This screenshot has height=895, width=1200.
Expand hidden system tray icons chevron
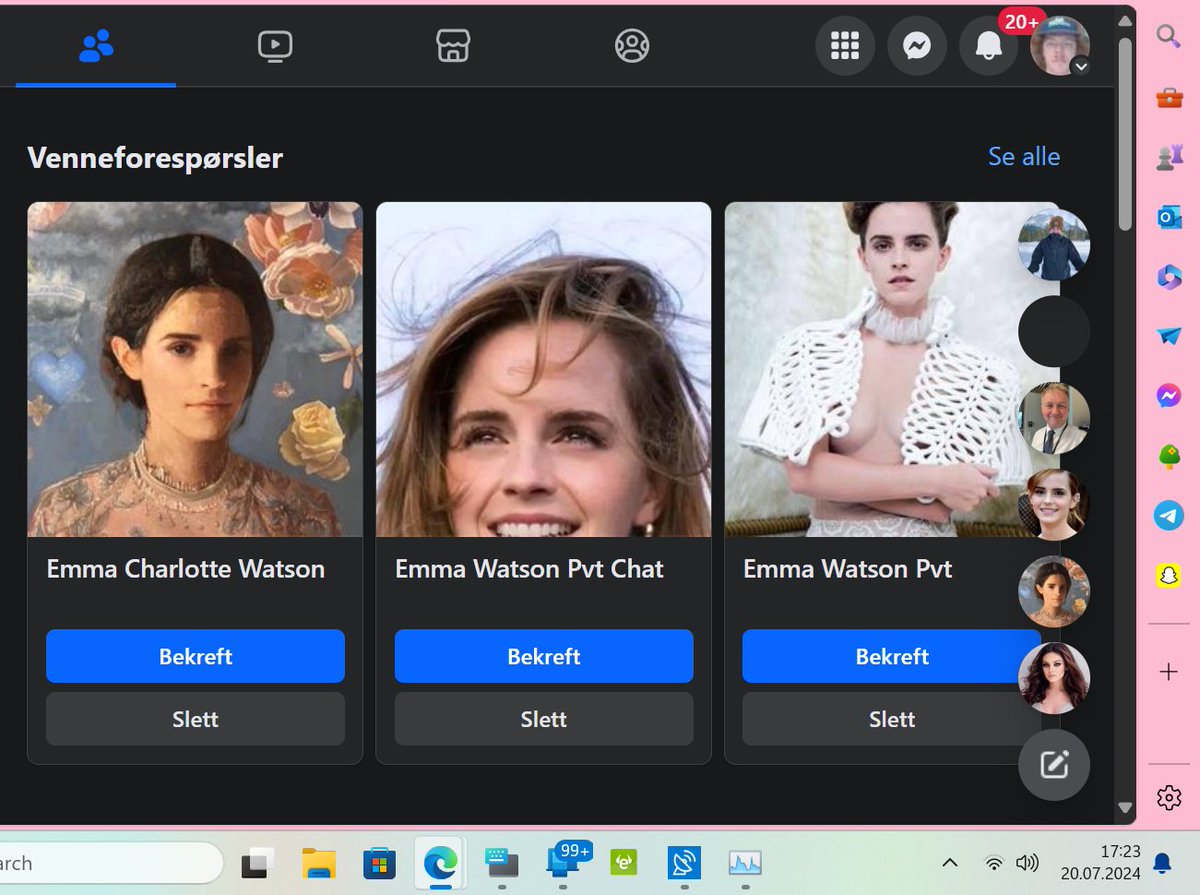[x=950, y=862]
